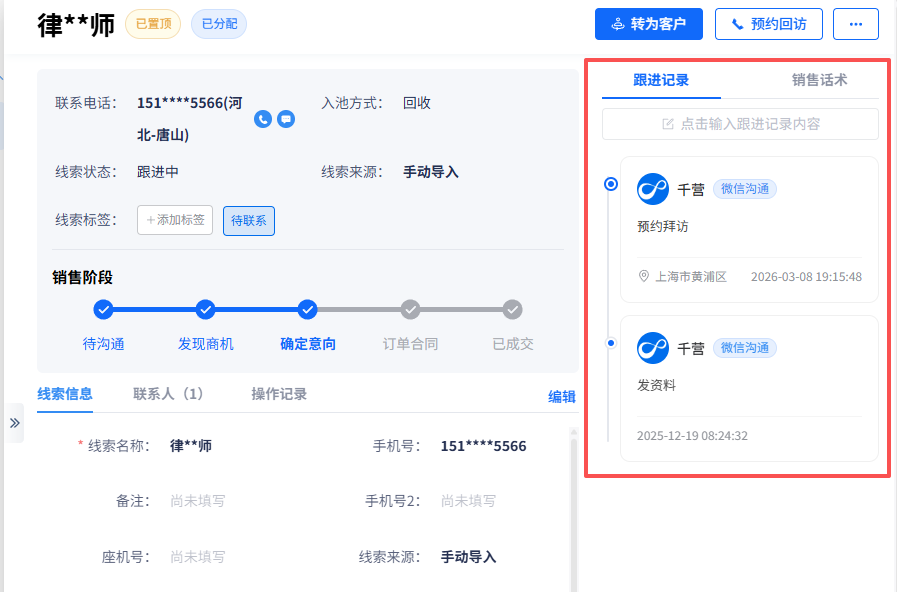The width and height of the screenshot is (897, 592).
Task: Click the follow-up record input field
Action: click(740, 124)
